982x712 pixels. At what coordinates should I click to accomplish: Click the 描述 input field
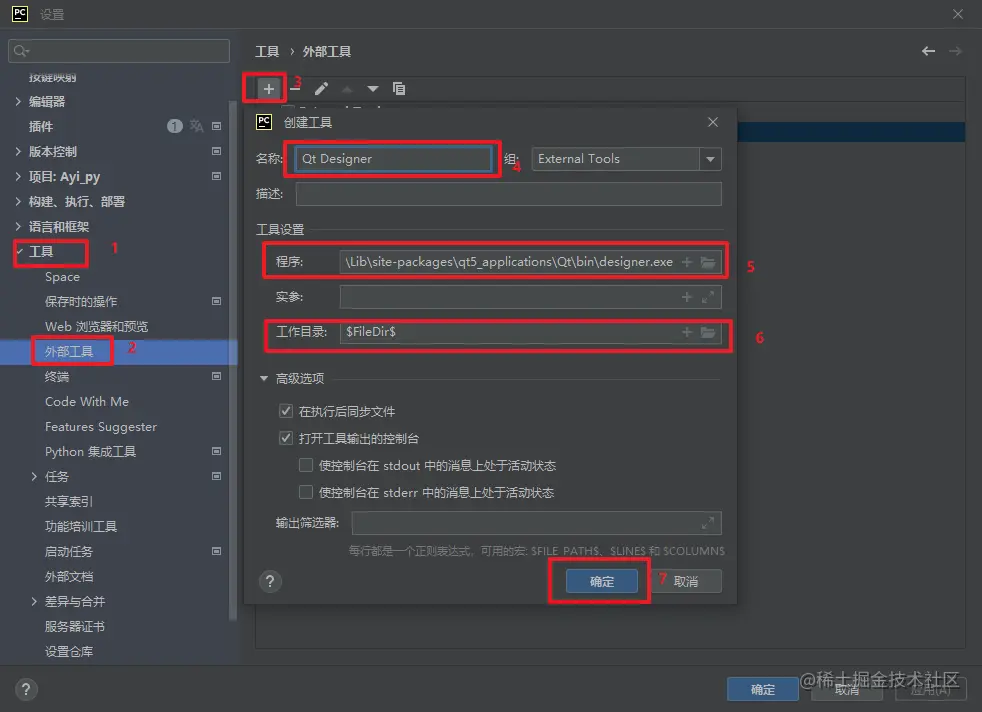click(509, 194)
